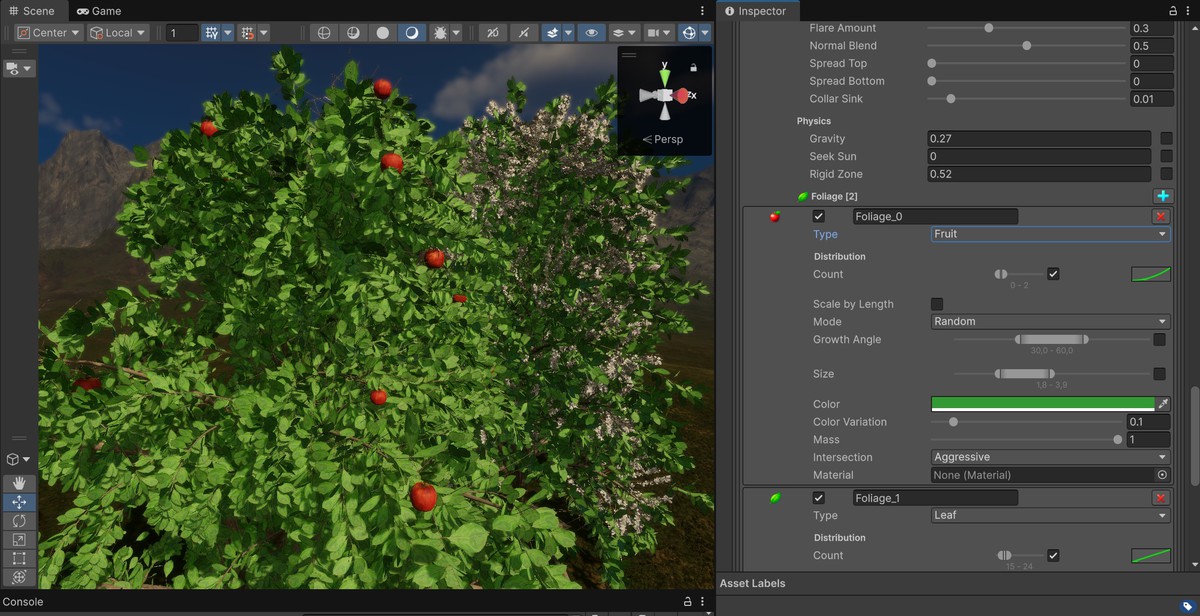This screenshot has height=616, width=1200.
Task: Switch to the Game tab
Action: click(x=99, y=11)
